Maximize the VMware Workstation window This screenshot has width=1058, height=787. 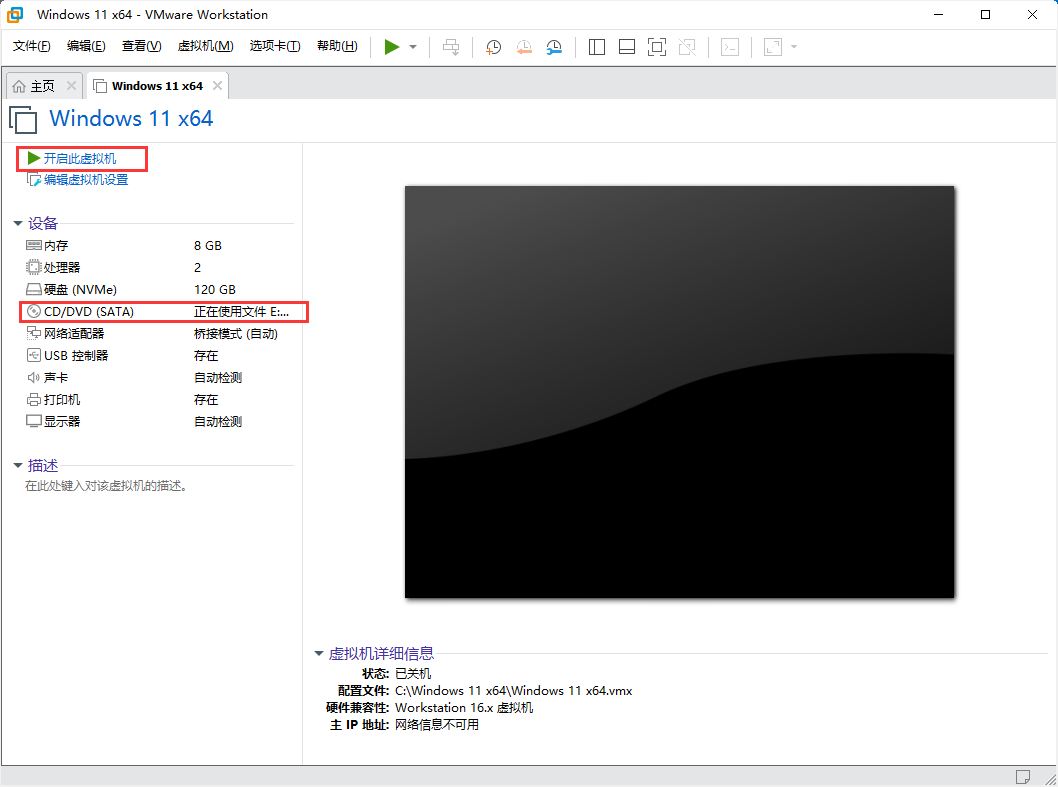coord(985,14)
